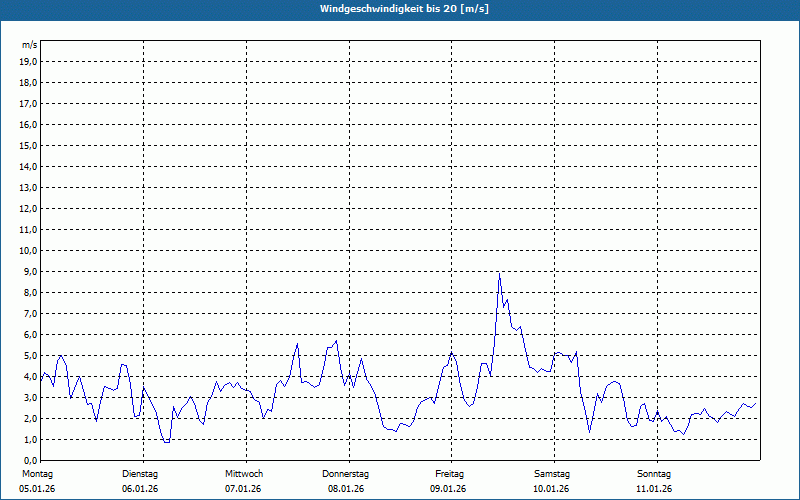Image resolution: width=800 pixels, height=500 pixels.
Task: Select the 'Donnerstag' day label
Action: pyautogui.click(x=346, y=473)
